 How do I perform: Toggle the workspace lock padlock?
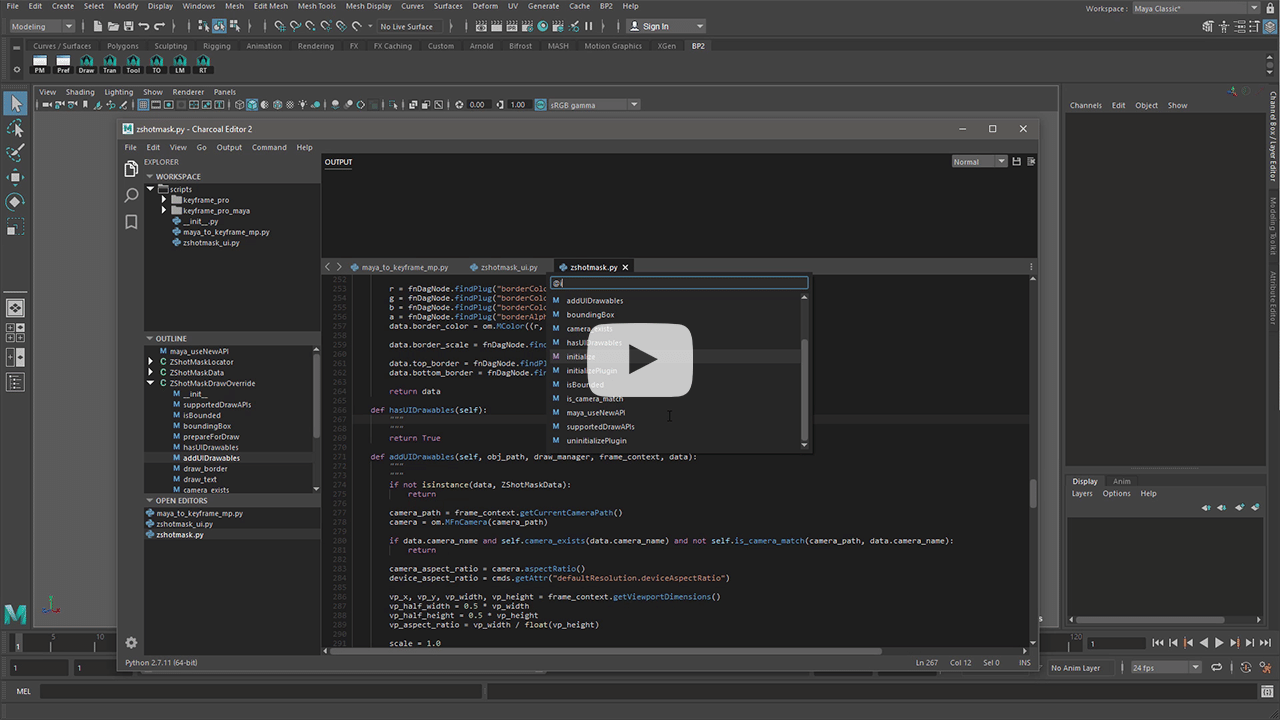point(1270,9)
